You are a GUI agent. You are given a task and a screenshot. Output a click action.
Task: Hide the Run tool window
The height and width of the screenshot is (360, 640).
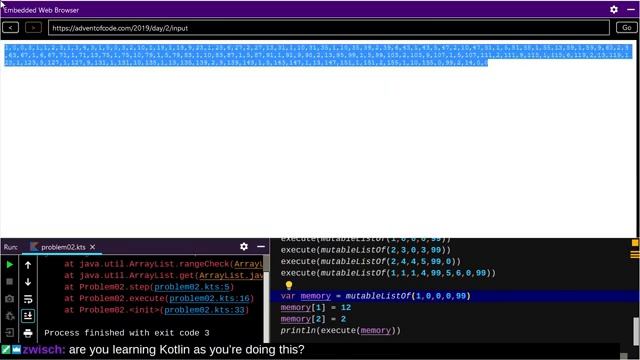click(261, 247)
